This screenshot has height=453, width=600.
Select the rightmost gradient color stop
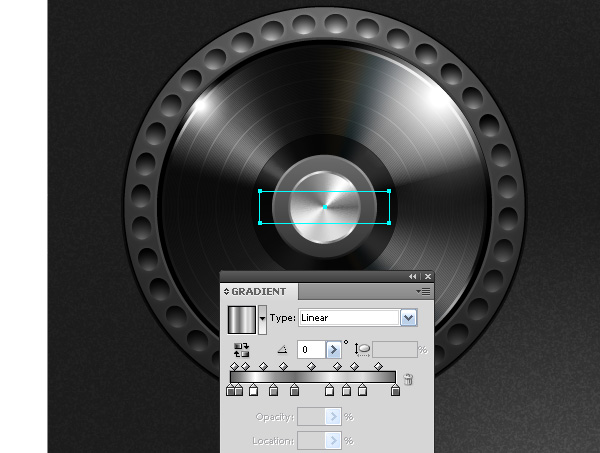click(x=395, y=391)
